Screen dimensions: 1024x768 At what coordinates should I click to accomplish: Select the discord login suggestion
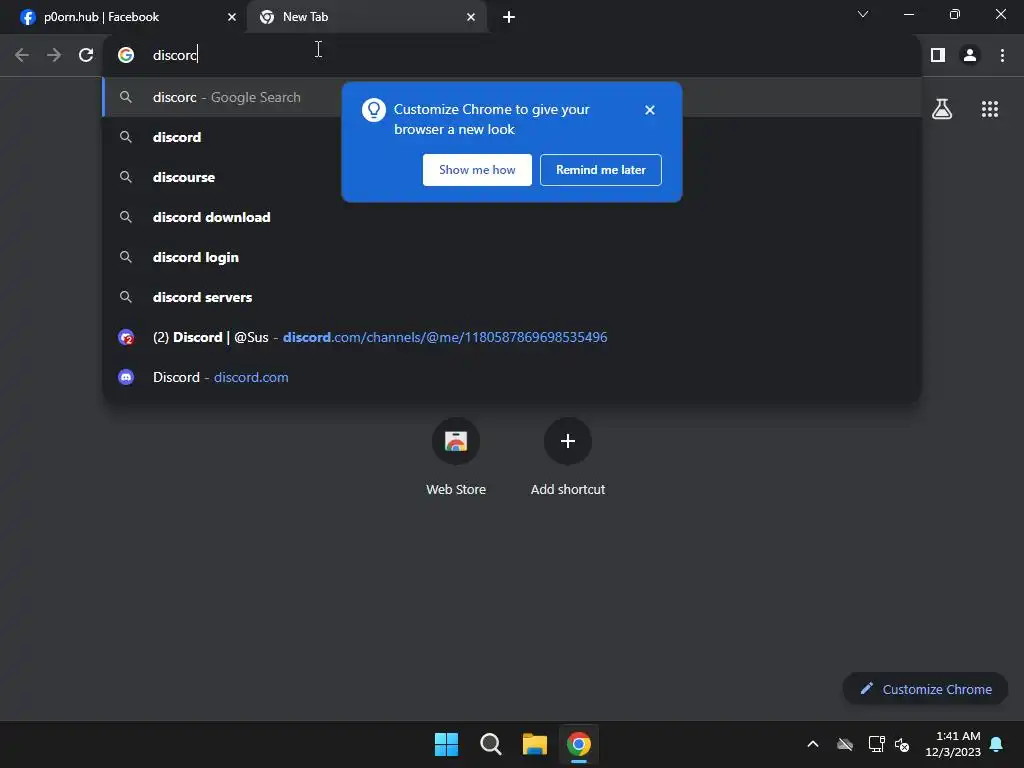[512, 257]
